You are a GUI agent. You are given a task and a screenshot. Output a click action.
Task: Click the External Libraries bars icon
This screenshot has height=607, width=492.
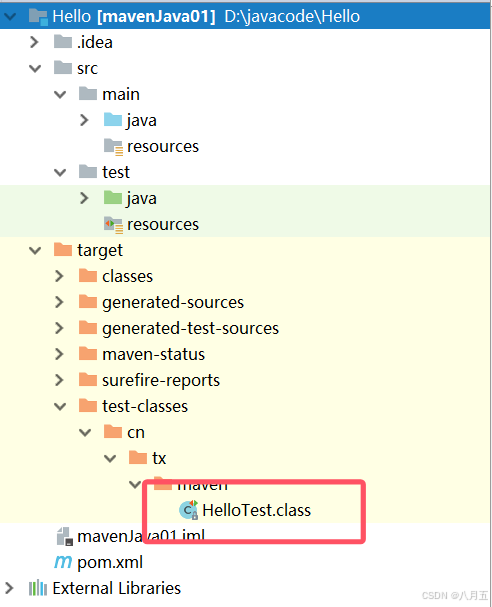(x=38, y=588)
